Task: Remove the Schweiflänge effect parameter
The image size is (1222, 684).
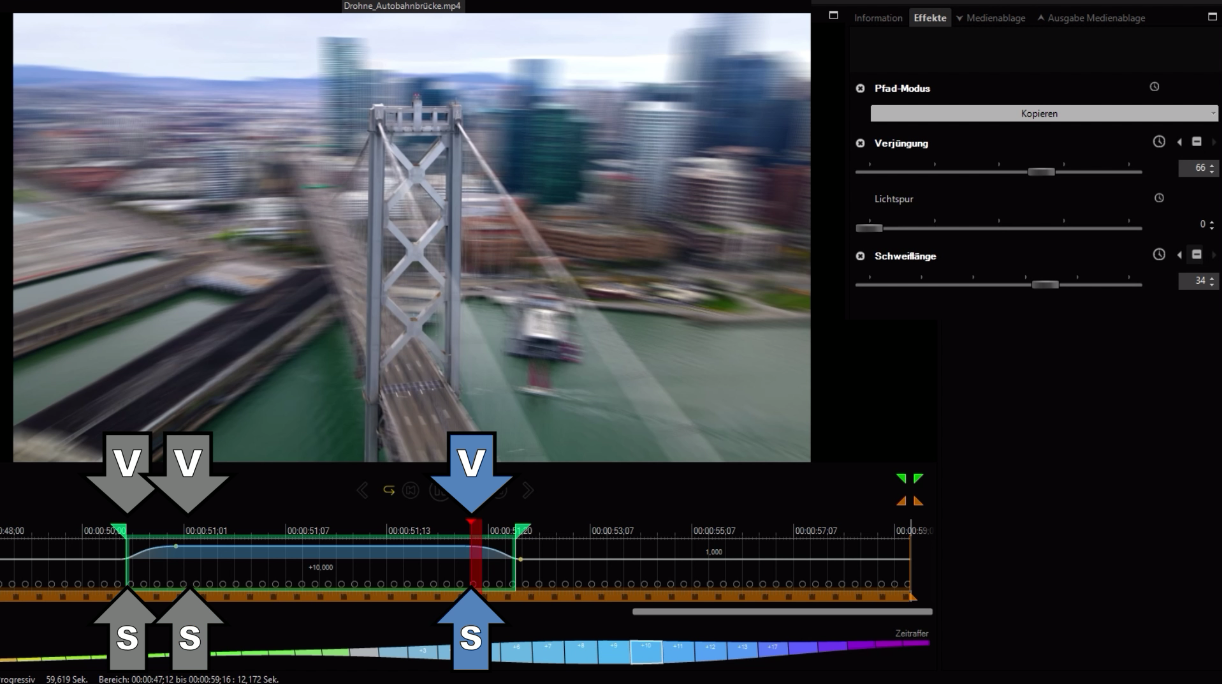Action: pyautogui.click(x=860, y=256)
